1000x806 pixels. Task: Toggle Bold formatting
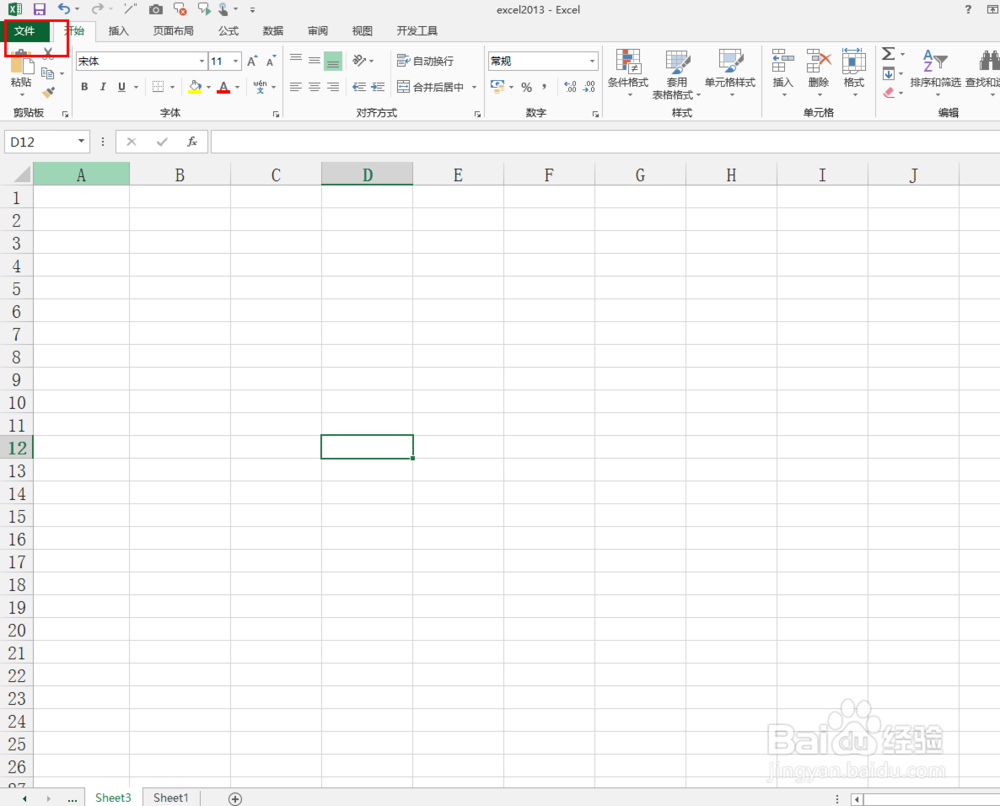click(x=85, y=87)
